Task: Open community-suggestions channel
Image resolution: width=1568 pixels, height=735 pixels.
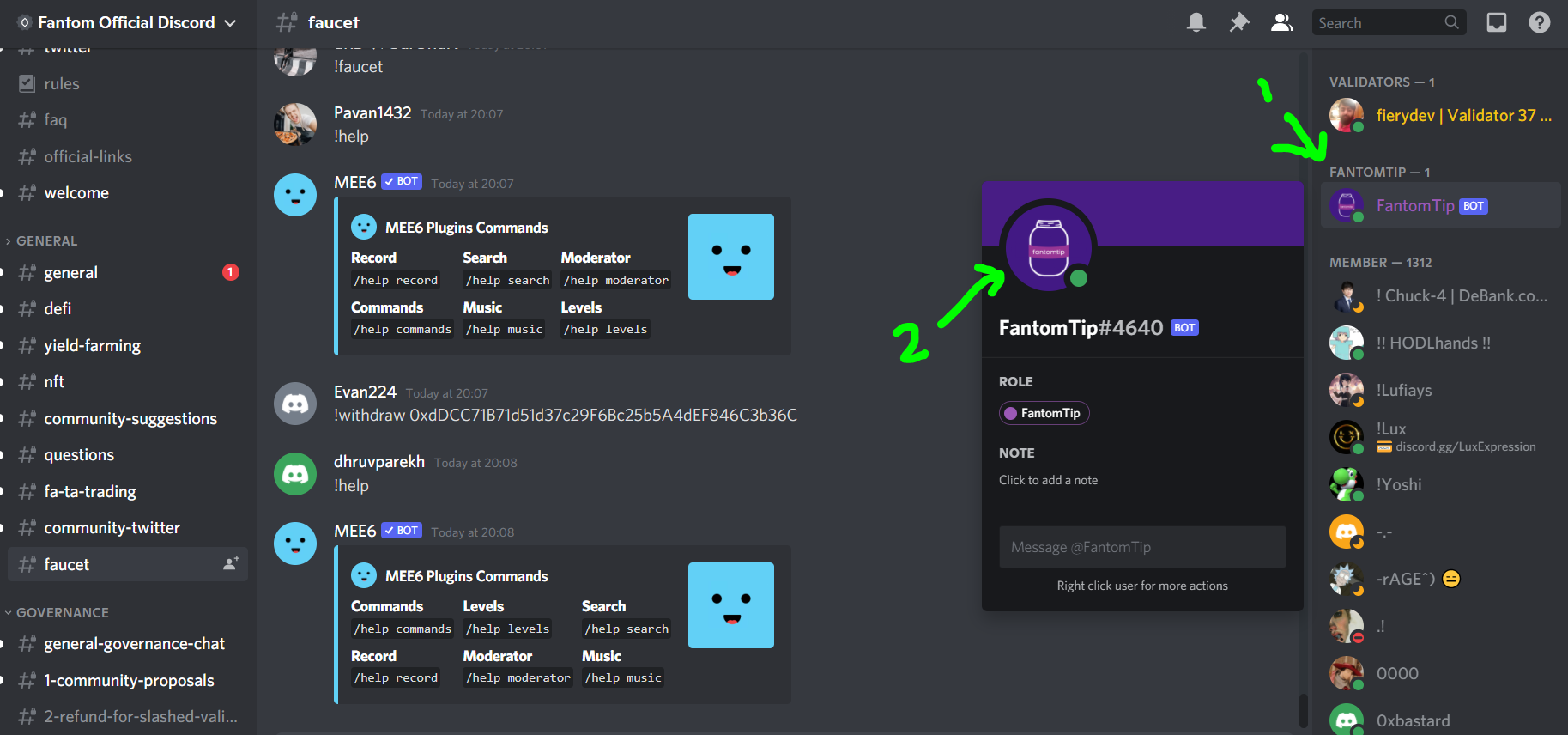Action: [128, 418]
